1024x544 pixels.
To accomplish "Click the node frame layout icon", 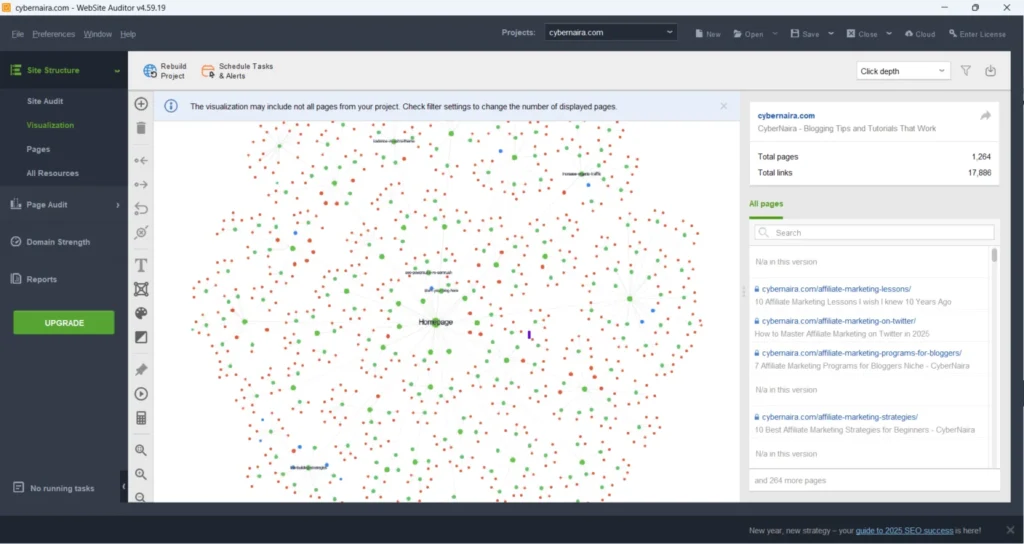I will (x=141, y=289).
